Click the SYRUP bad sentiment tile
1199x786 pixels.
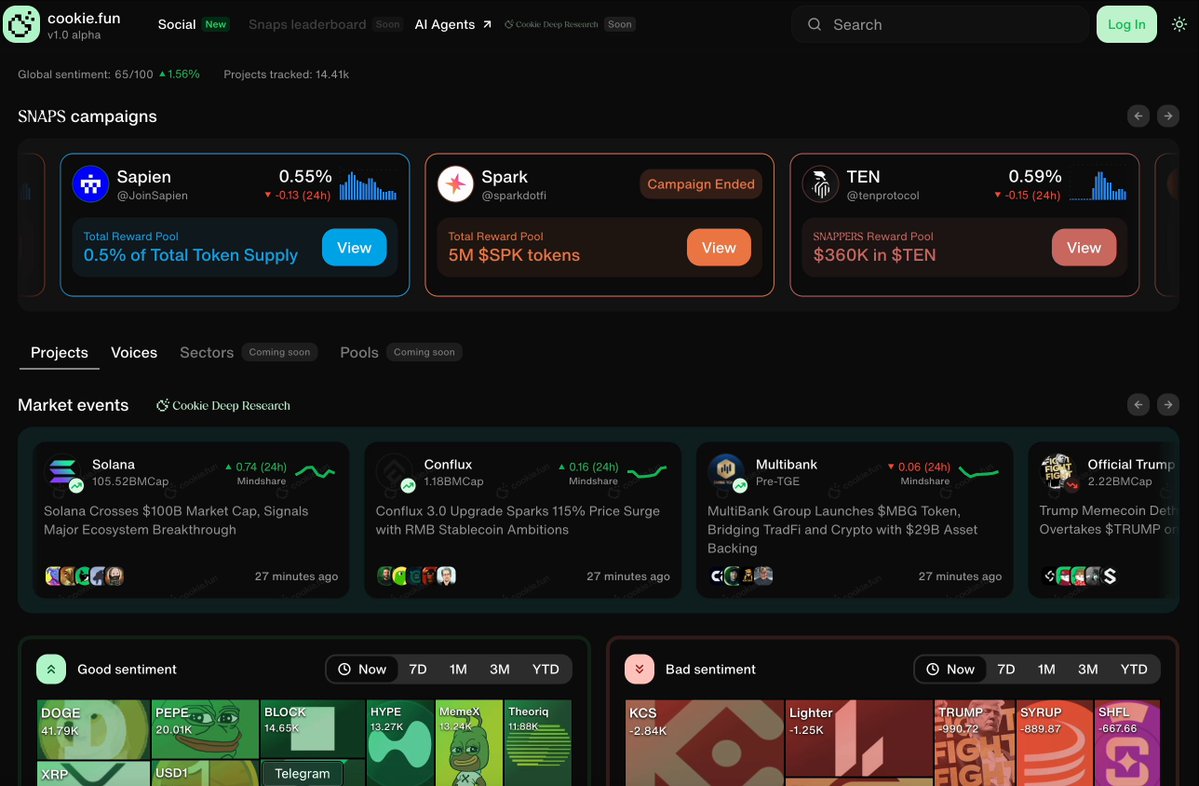pos(1054,743)
